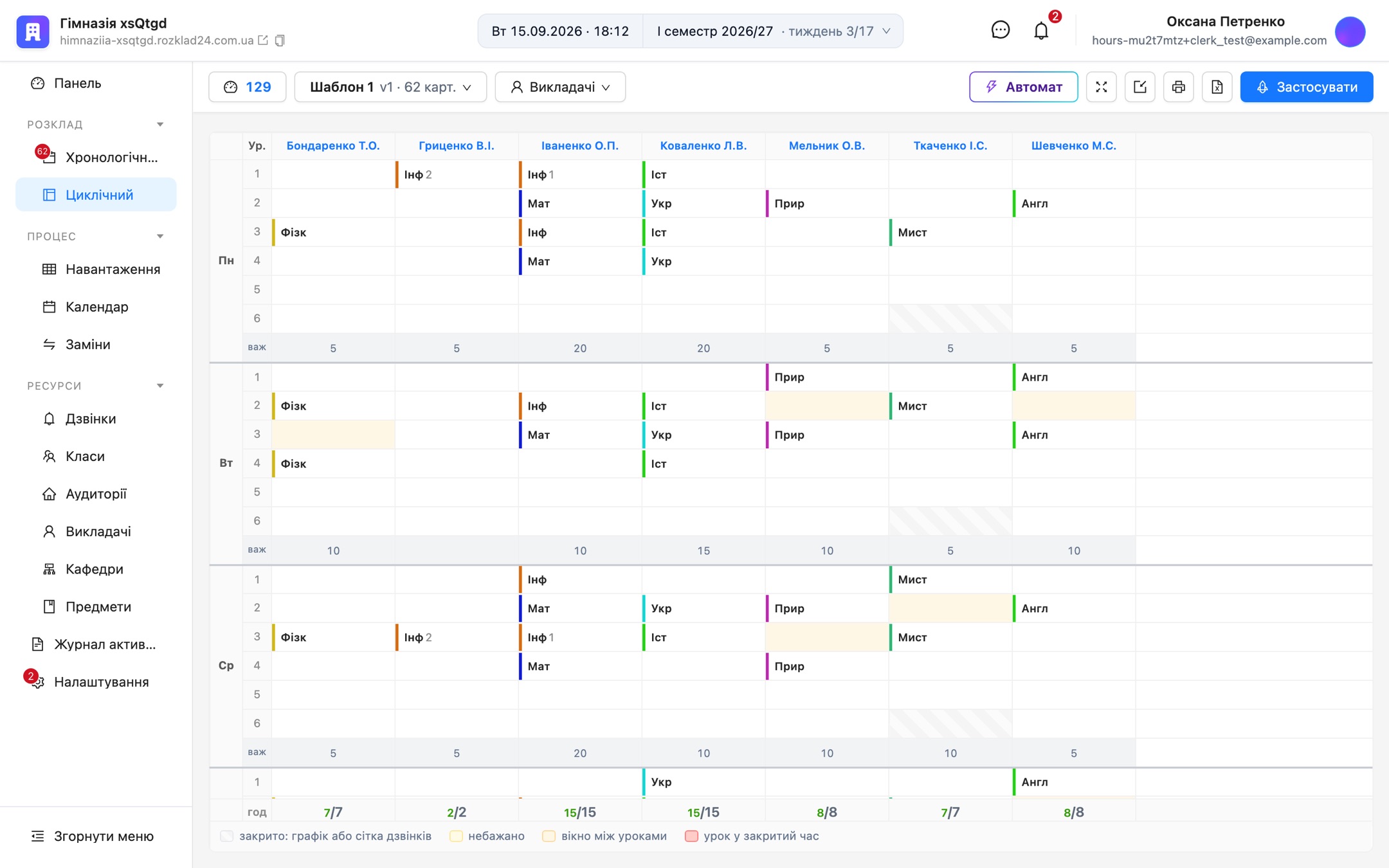The width and height of the screenshot is (1389, 868).
Task: Open school site via external link icon
Action: click(263, 40)
